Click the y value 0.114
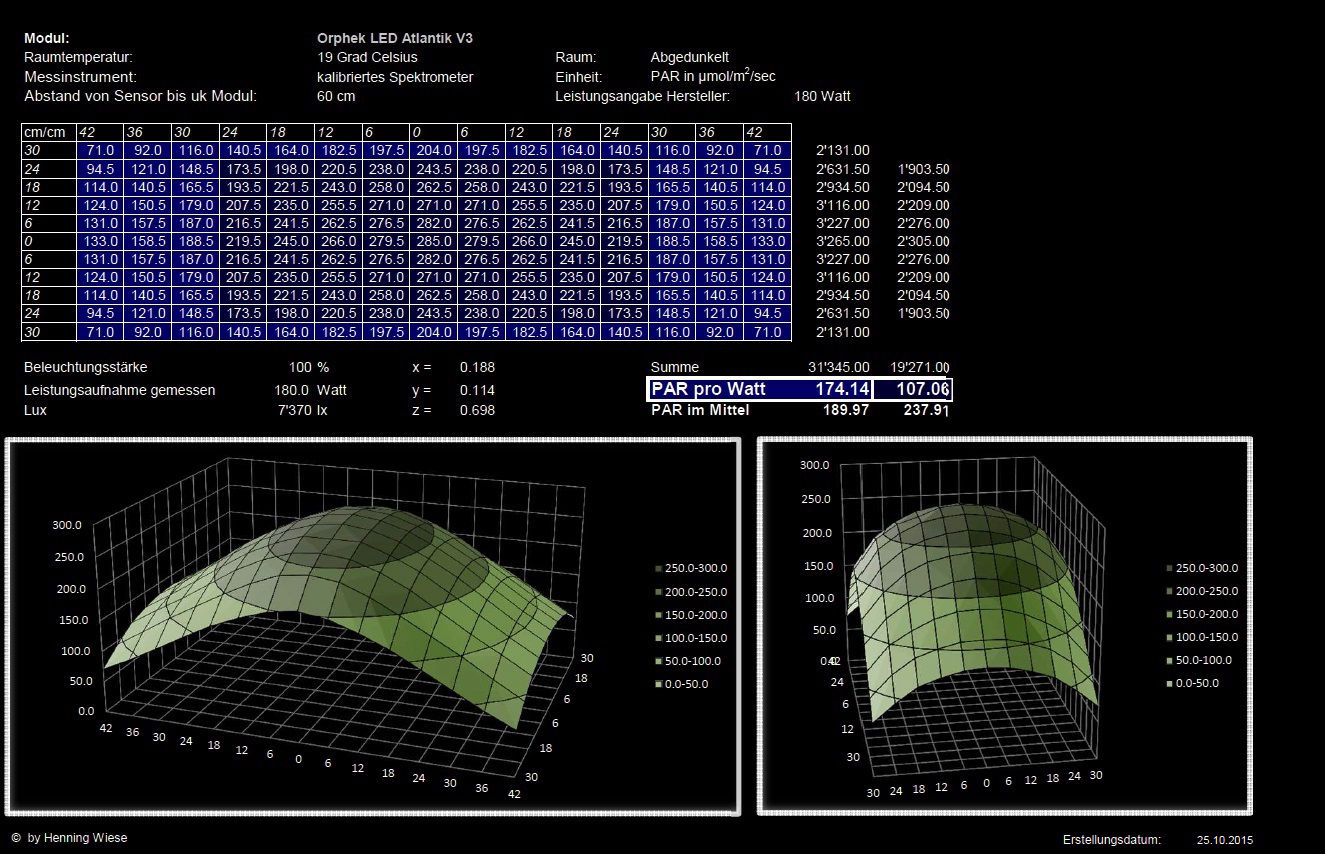The width and height of the screenshot is (1325, 854). pyautogui.click(x=477, y=390)
